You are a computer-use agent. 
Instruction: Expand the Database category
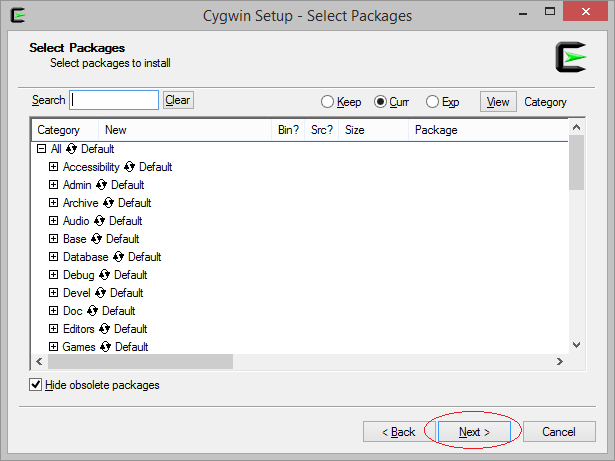(x=53, y=257)
